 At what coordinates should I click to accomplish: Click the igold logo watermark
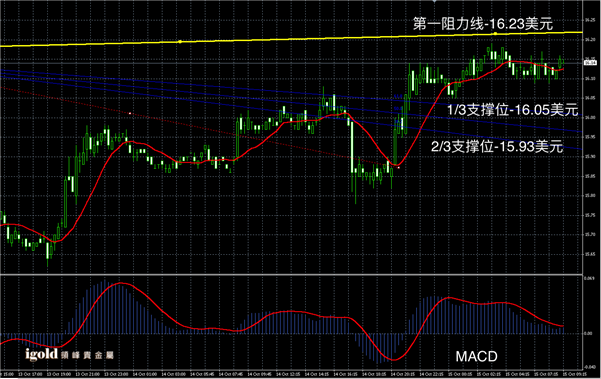tap(70, 354)
